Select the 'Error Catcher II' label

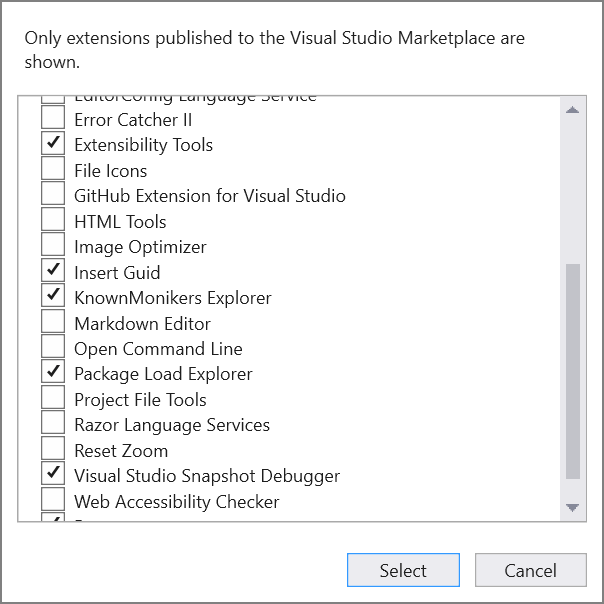click(133, 120)
